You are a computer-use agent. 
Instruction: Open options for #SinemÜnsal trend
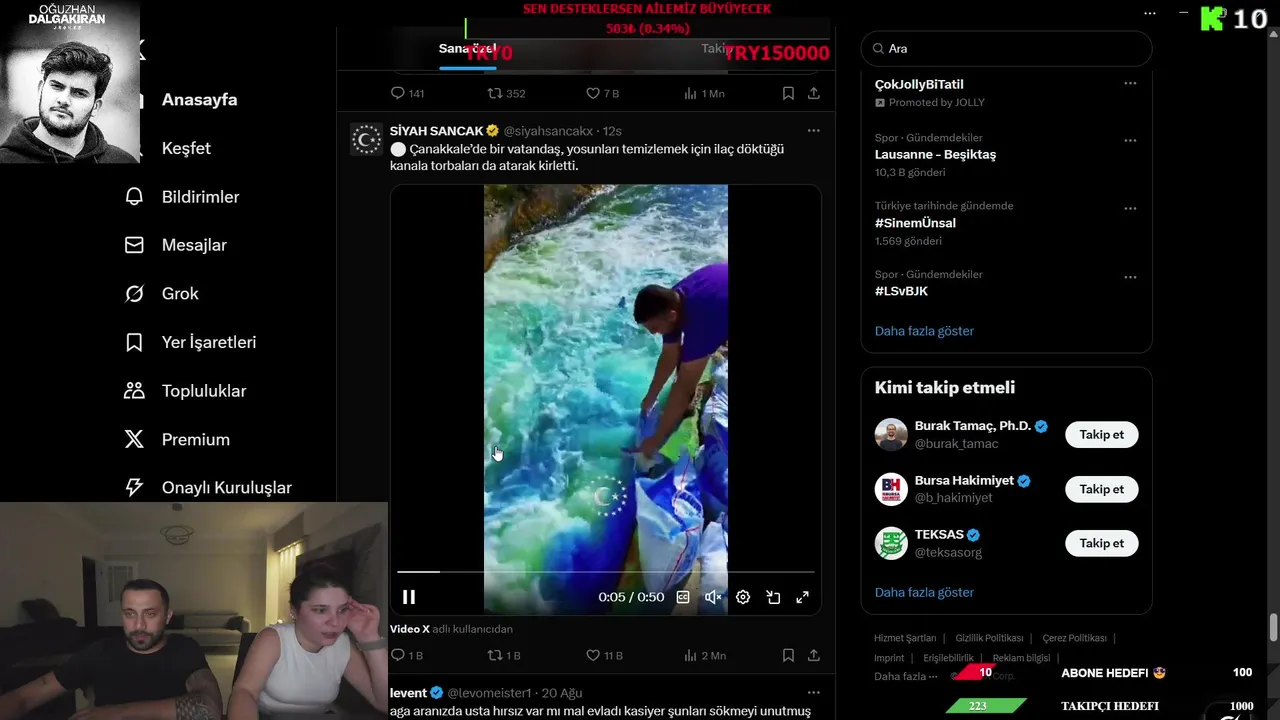[1130, 208]
